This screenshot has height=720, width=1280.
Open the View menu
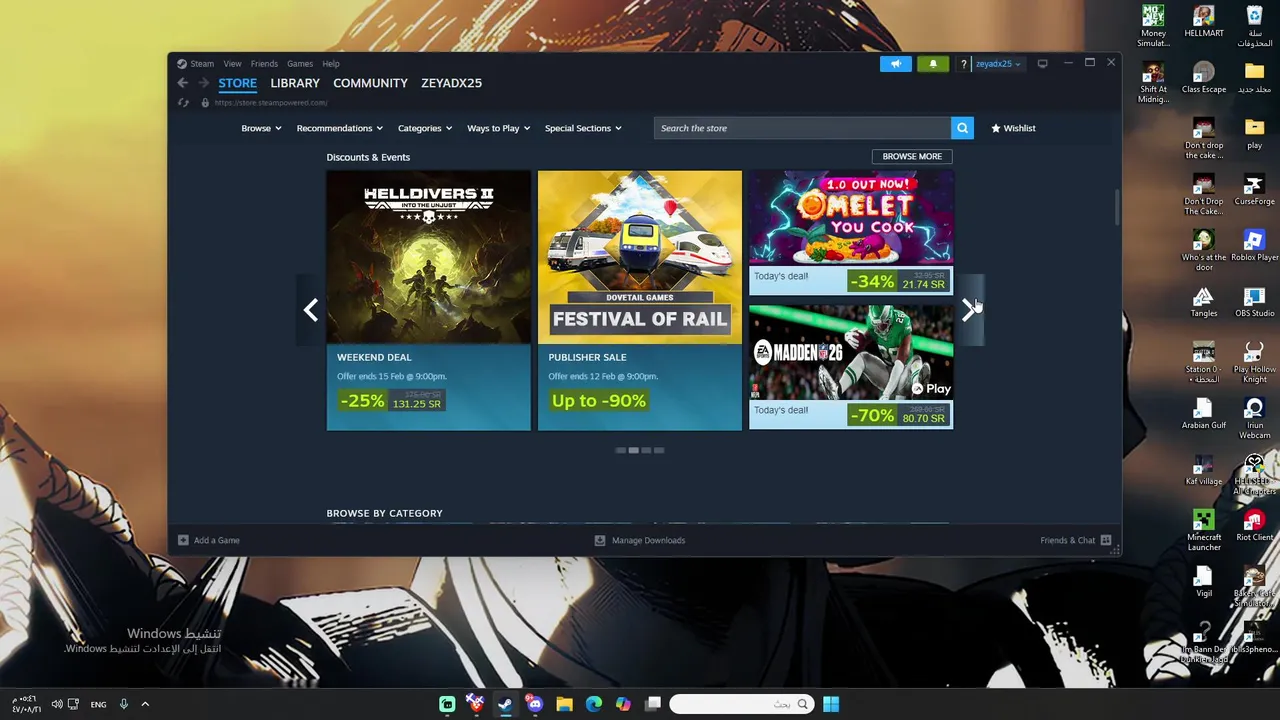(x=232, y=64)
